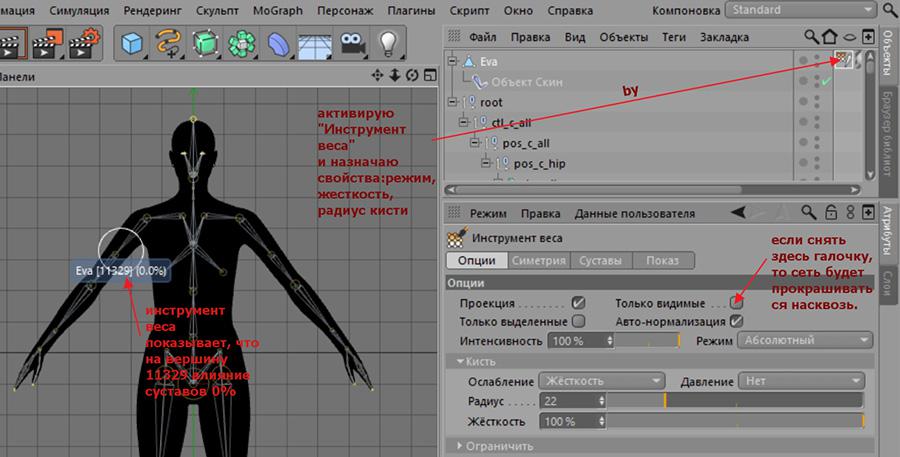
Task: Click the green Subdivision Surface generator icon
Action: coord(204,44)
